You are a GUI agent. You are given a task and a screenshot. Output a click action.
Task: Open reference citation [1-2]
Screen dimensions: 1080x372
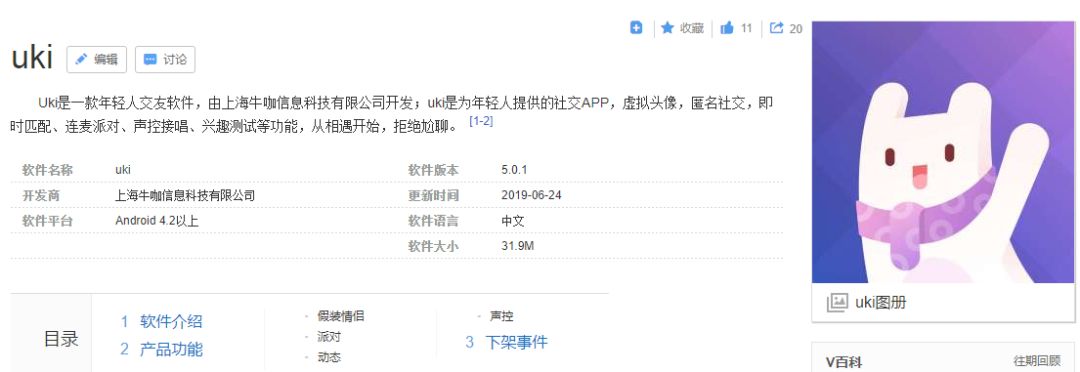481,121
